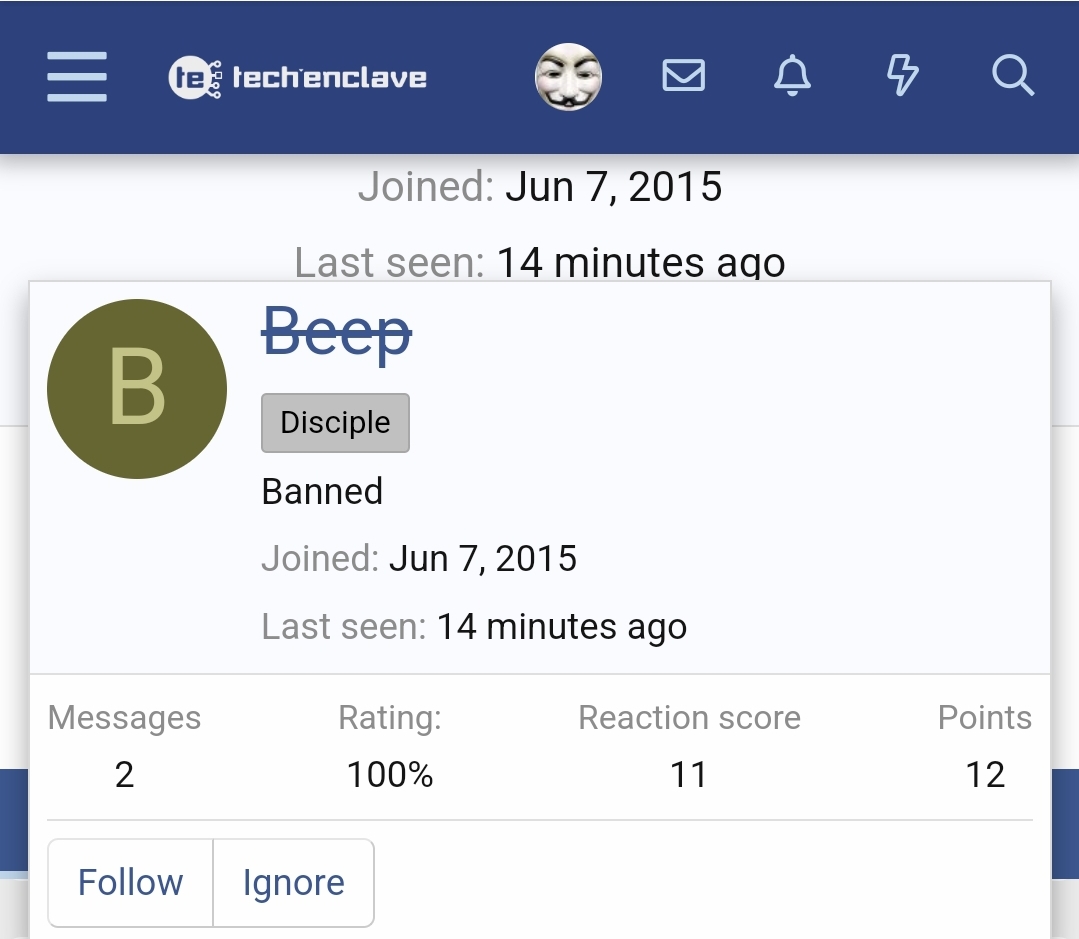The image size is (1079, 939).
Task: Open search with the magnifier icon
Action: click(x=1012, y=75)
